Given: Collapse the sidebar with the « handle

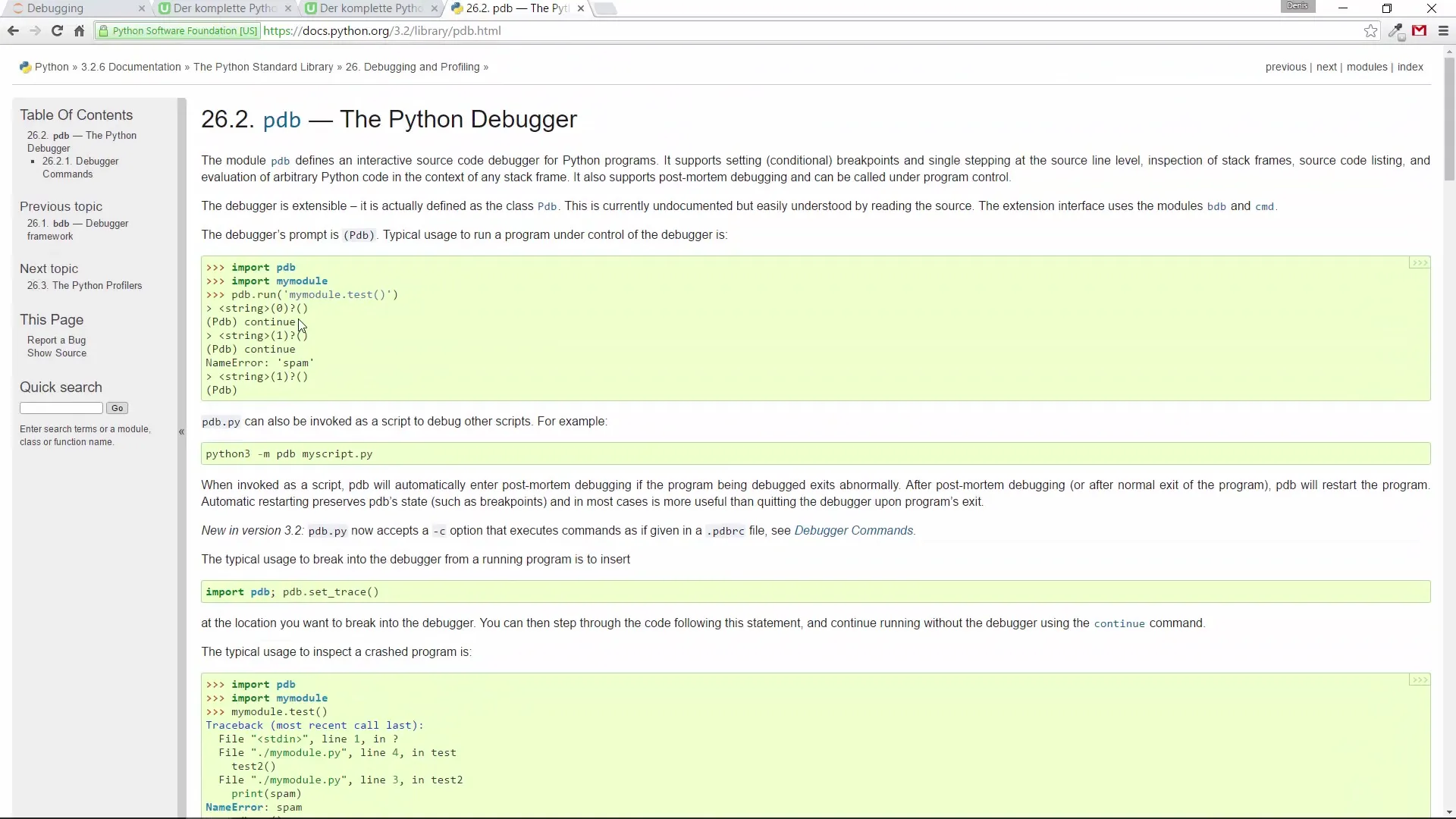Looking at the screenshot, I should click(181, 431).
